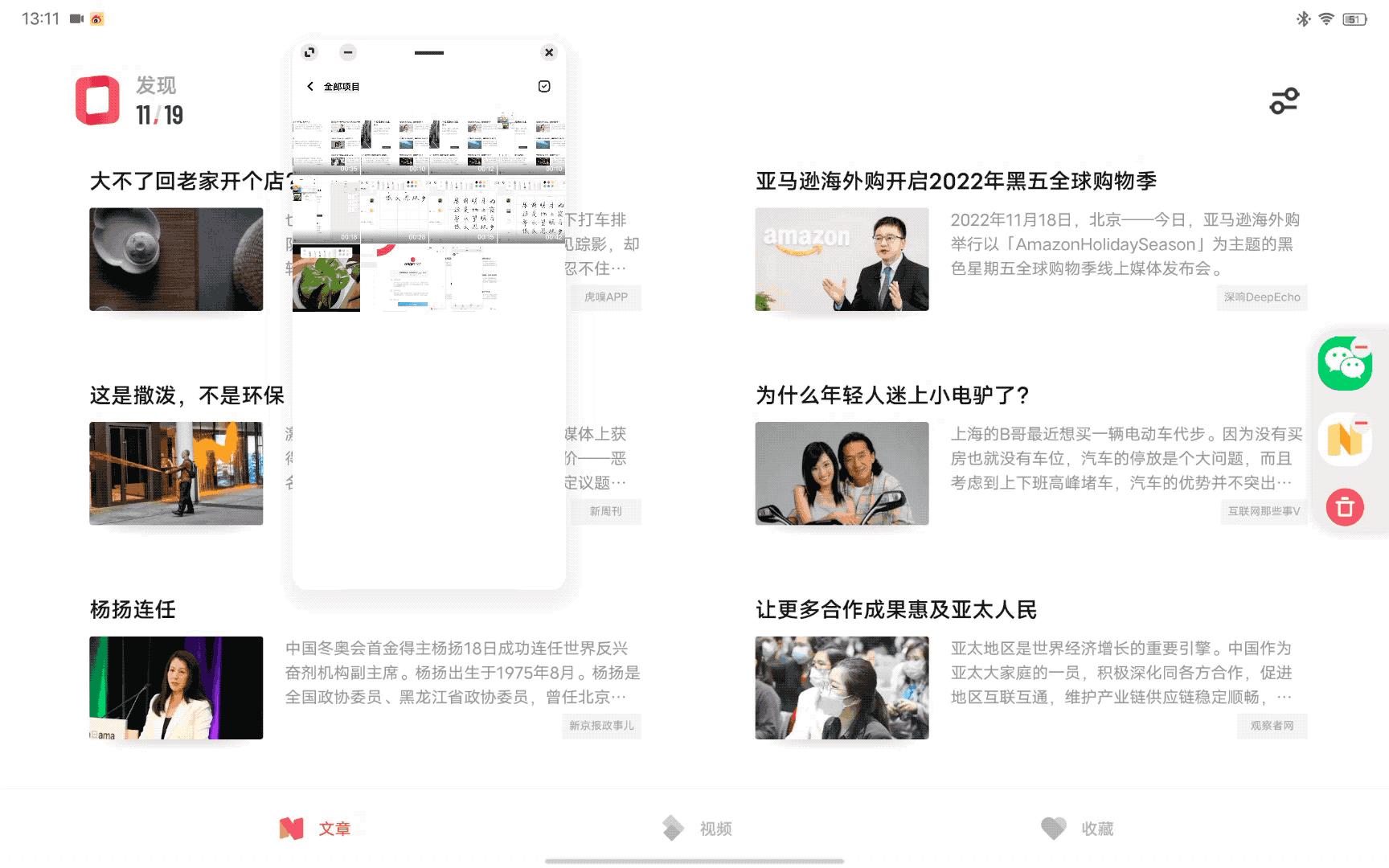Select the 杨扬连任 speaker photo thumbnail
The image size is (1389, 868).
click(x=176, y=688)
